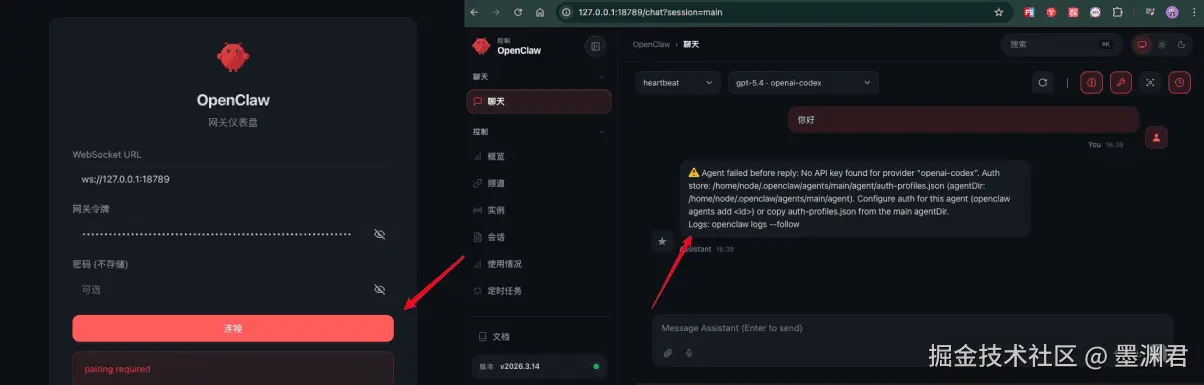
Task: Click the red wrench tool icon
Action: (x=1121, y=83)
